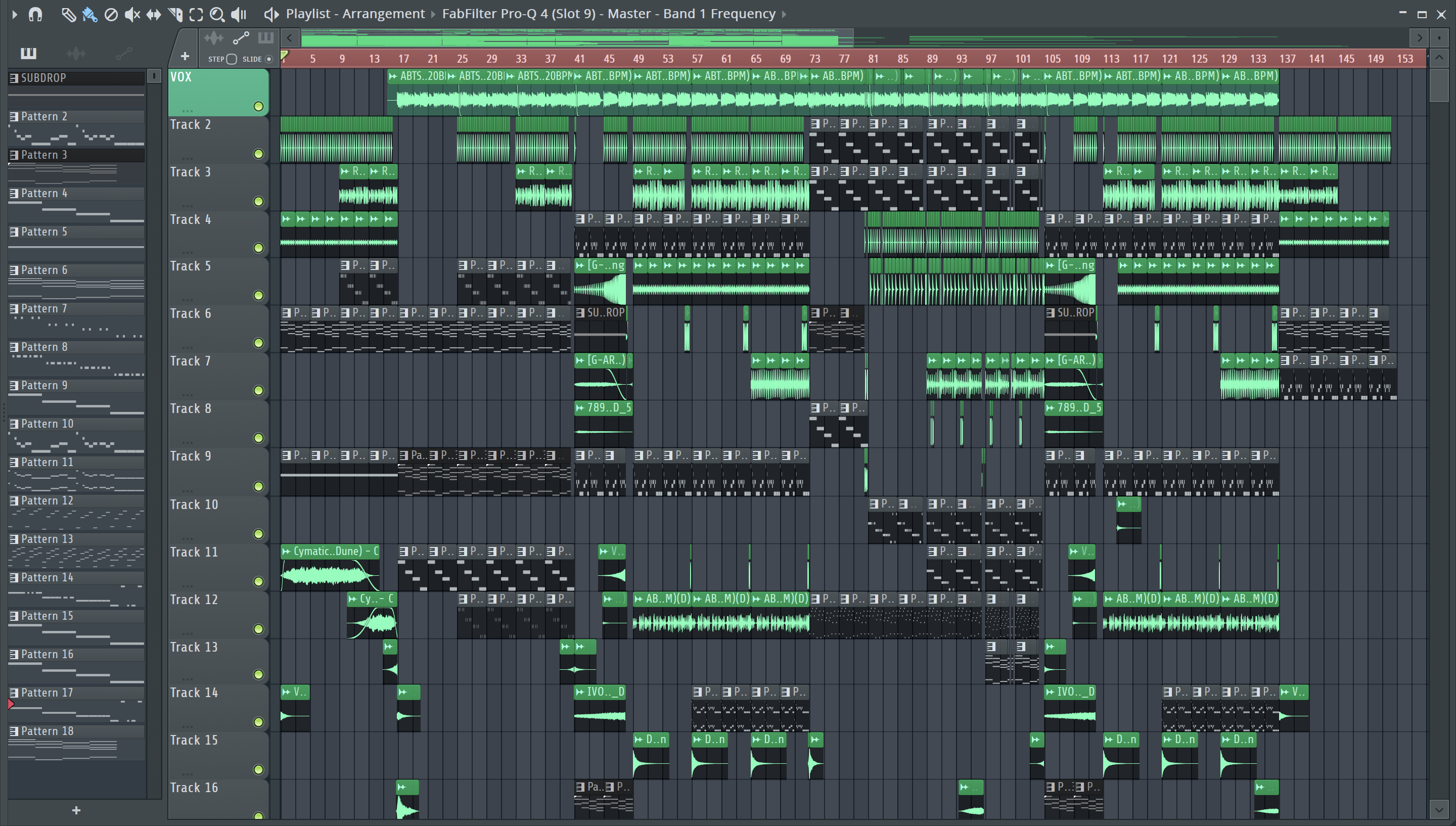The width and height of the screenshot is (1456, 826).
Task: Mute Track 2 with its green LED
Action: [x=259, y=154]
